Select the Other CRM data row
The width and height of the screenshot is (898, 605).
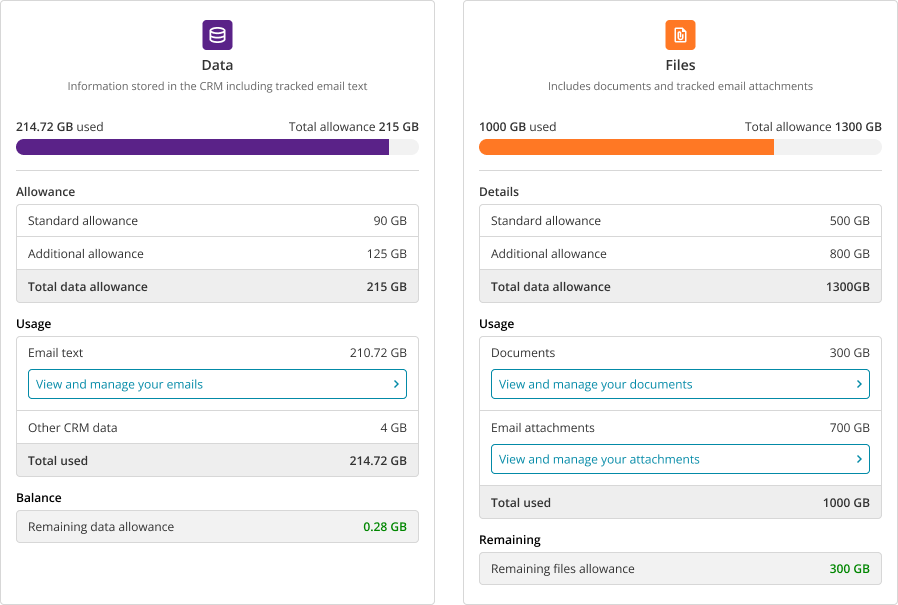click(x=217, y=428)
